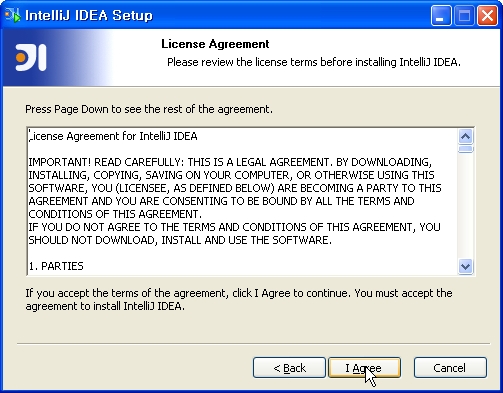This screenshot has width=503, height=393.
Task: Click the "IntelliJ IDEA Setup" title bar text
Action: [x=89, y=15]
